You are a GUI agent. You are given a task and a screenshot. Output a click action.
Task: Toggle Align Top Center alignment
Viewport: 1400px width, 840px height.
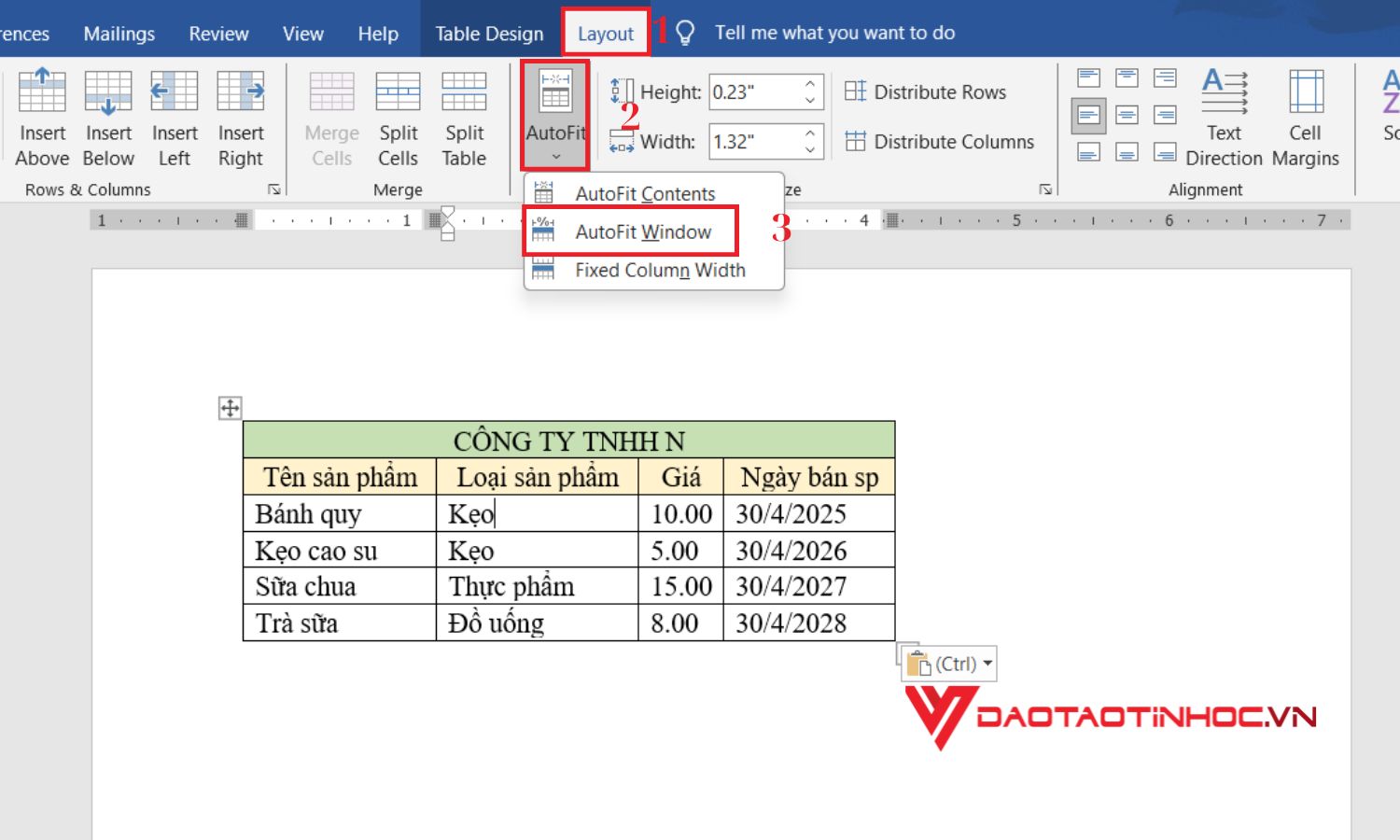[x=1127, y=77]
